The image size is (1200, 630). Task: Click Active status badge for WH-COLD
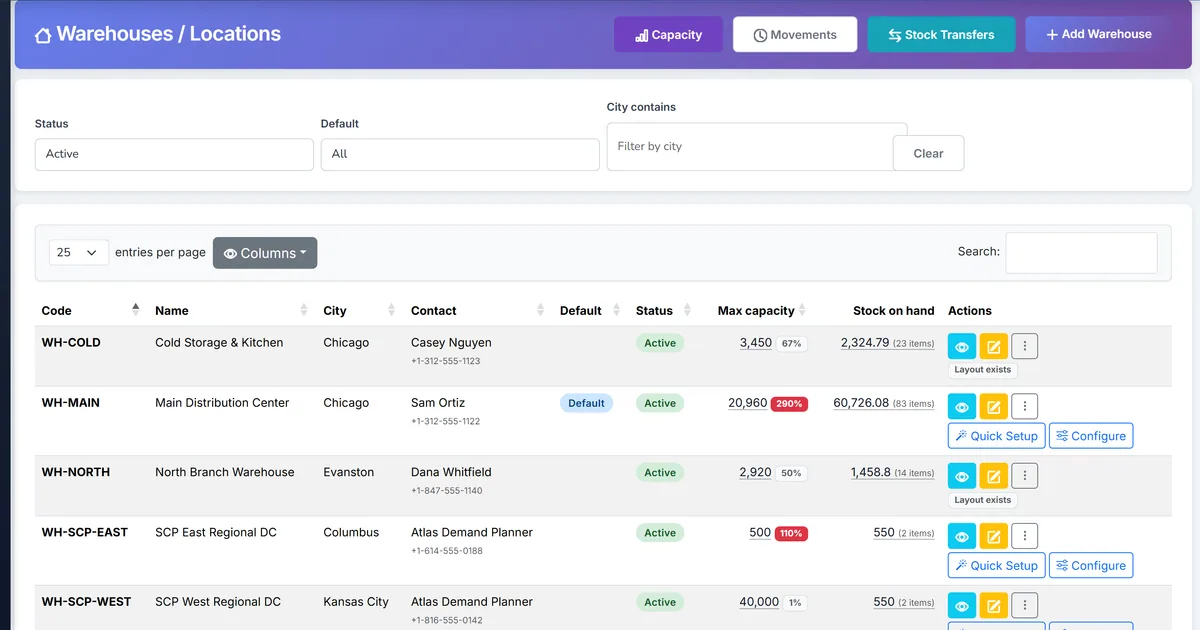point(660,343)
